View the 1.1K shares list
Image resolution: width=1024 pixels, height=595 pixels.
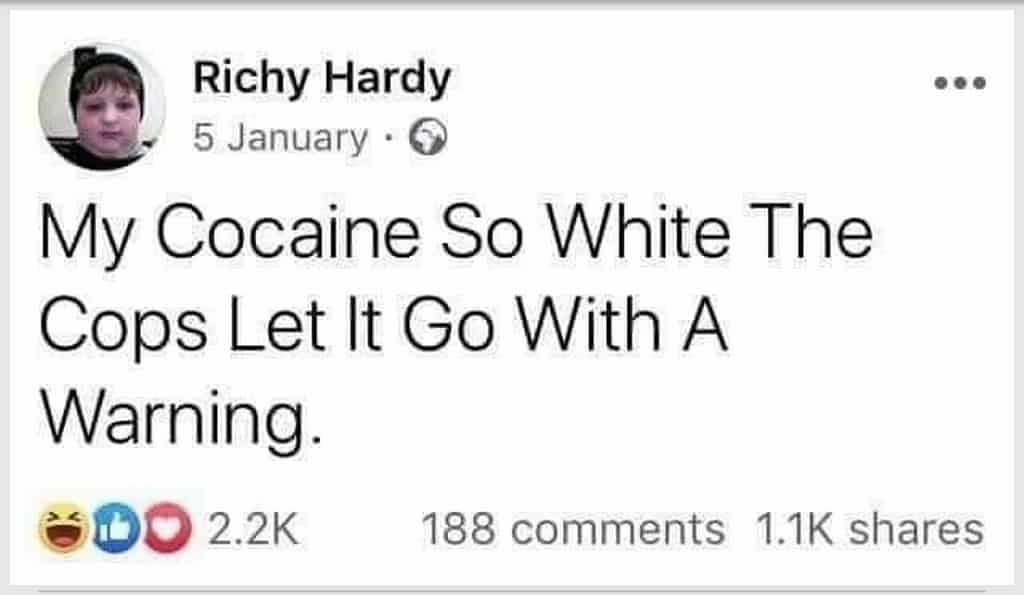pos(870,529)
